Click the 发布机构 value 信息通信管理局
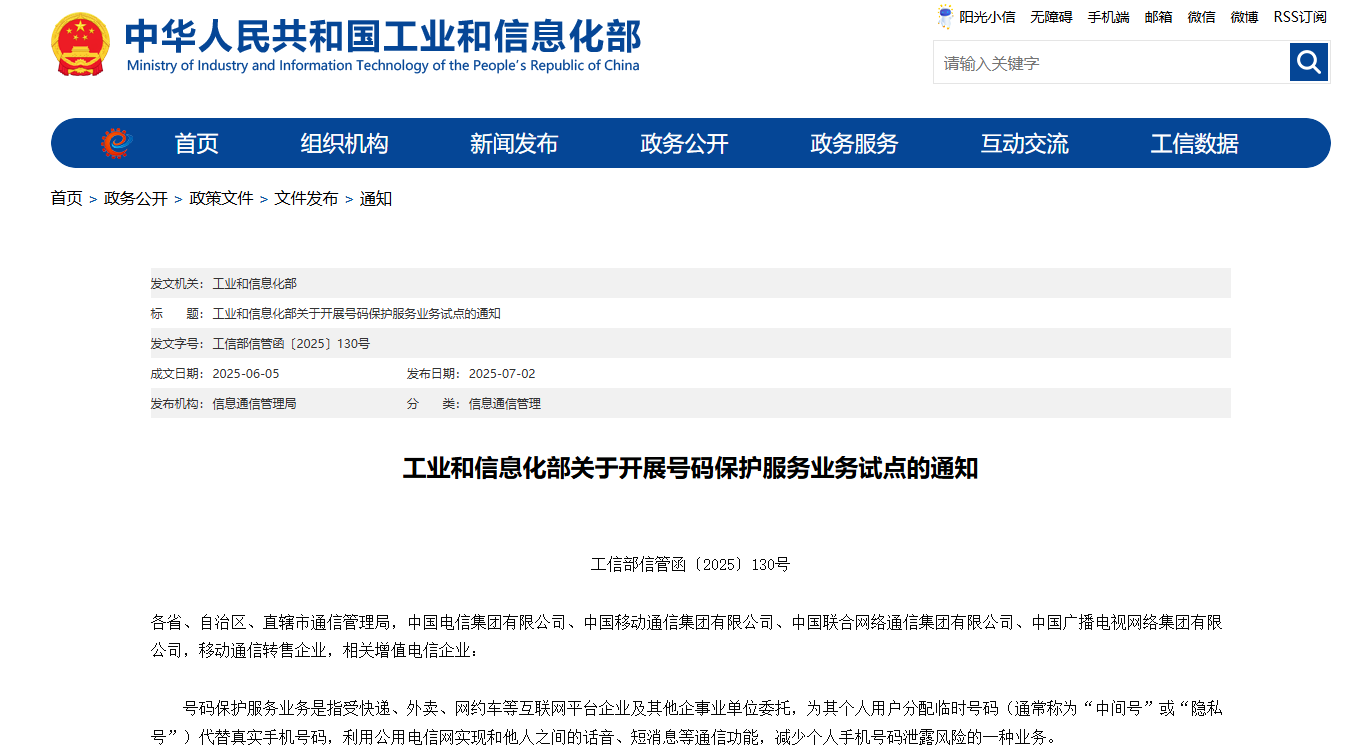This screenshot has height=756, width=1370. (255, 404)
